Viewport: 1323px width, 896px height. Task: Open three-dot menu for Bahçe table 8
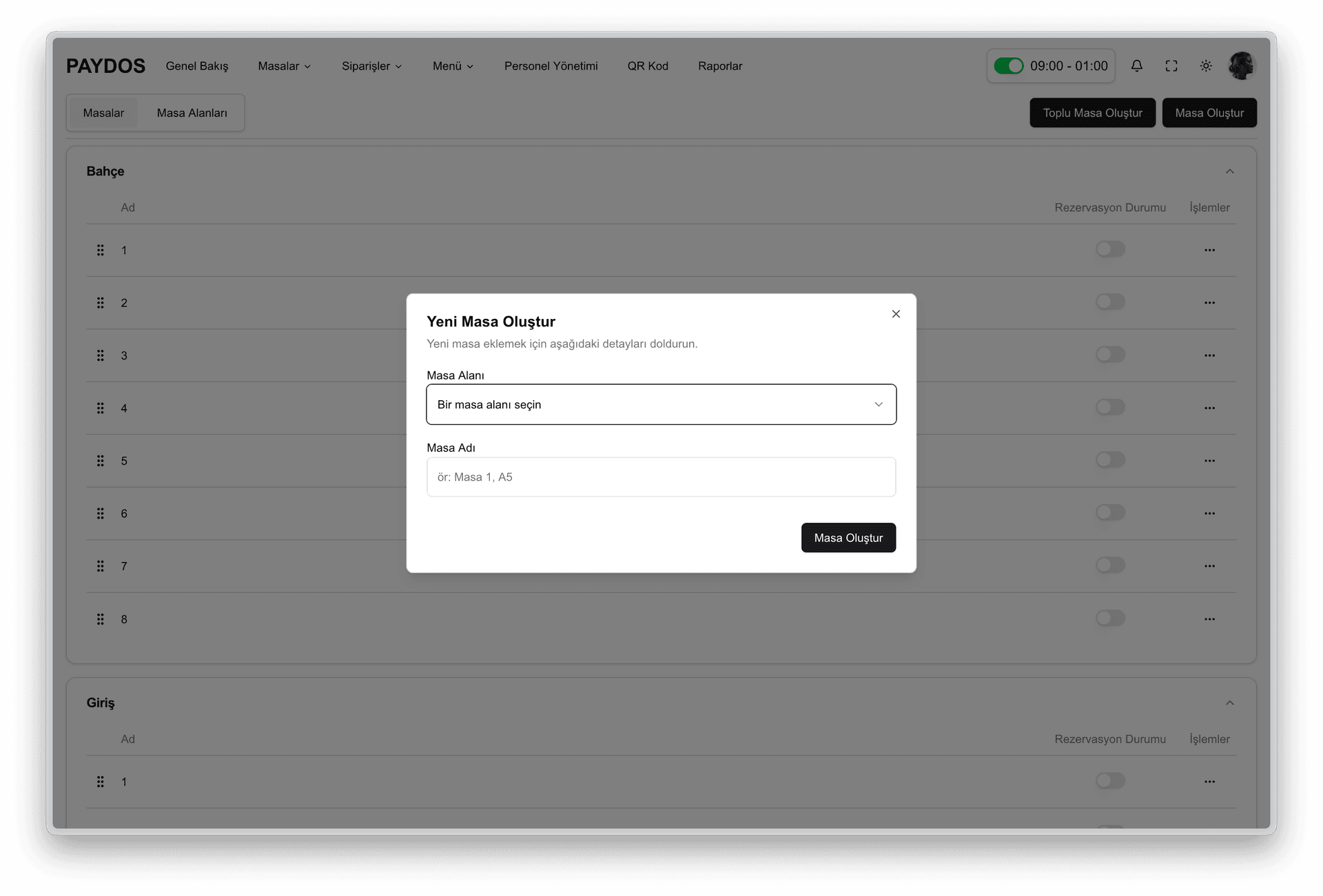click(1209, 619)
